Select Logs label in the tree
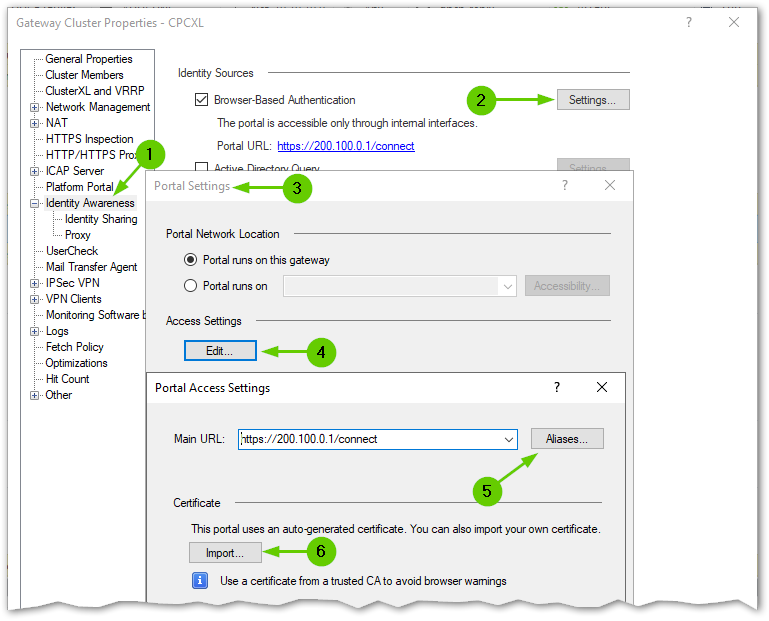Screen dimensions: 769x621 tap(57, 331)
